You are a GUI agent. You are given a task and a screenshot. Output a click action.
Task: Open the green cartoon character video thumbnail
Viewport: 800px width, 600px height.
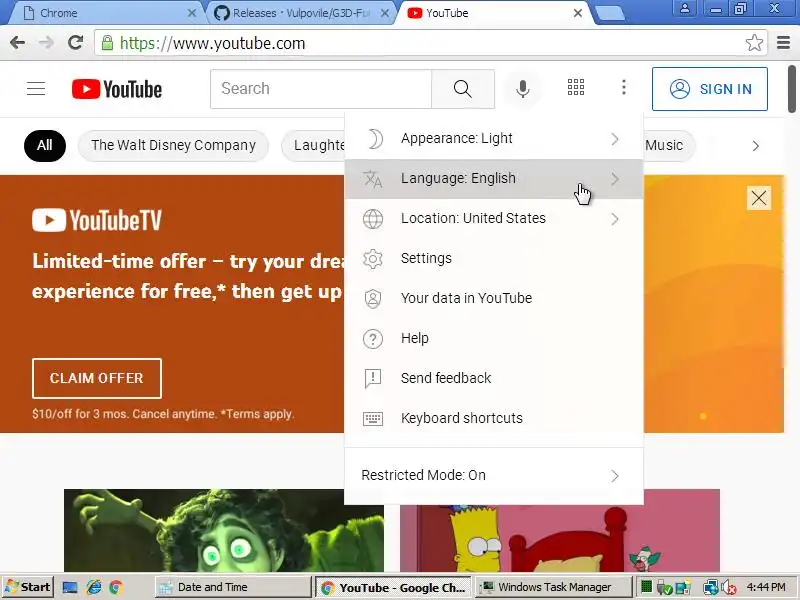click(x=224, y=530)
